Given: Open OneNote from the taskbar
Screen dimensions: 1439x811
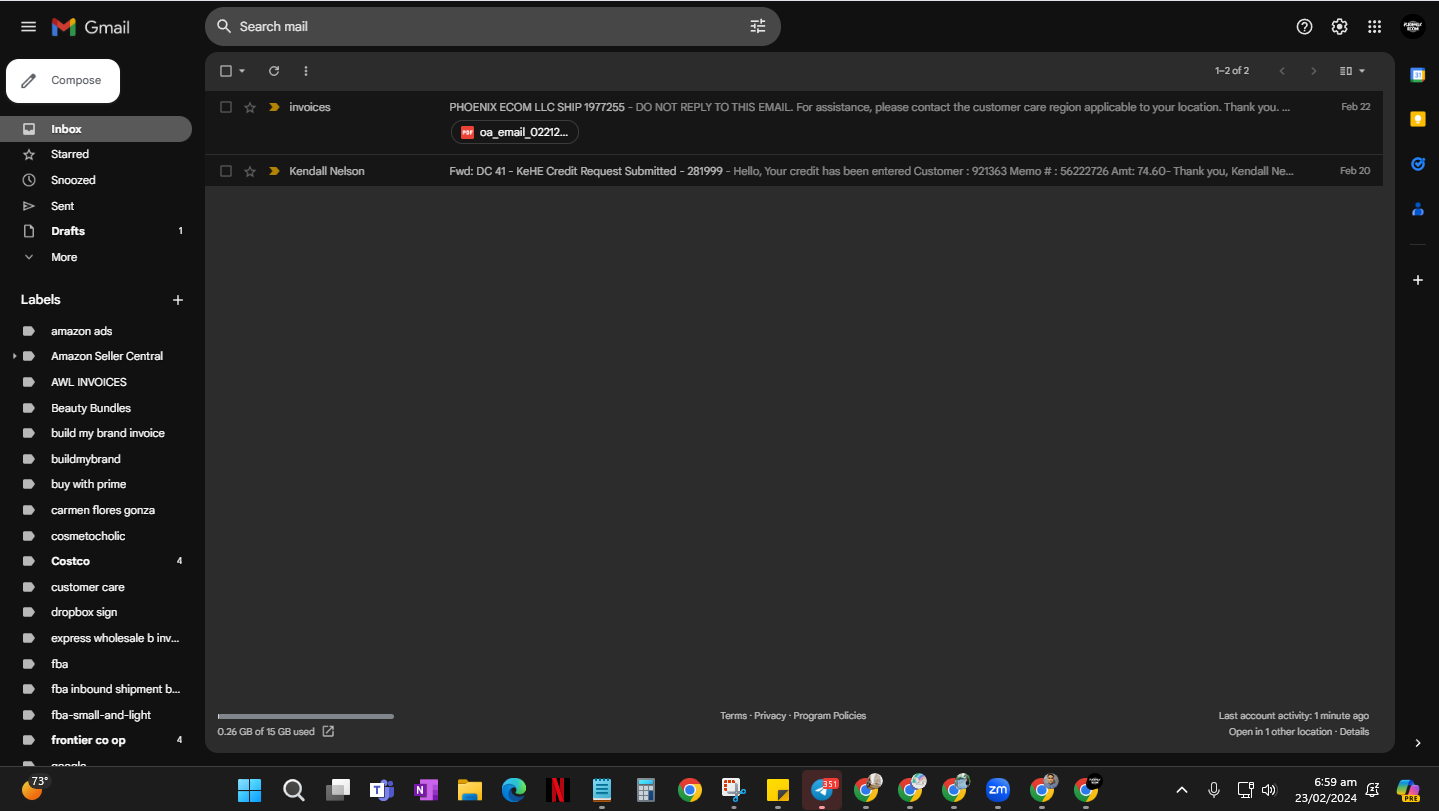Looking at the screenshot, I should pyautogui.click(x=426, y=790).
